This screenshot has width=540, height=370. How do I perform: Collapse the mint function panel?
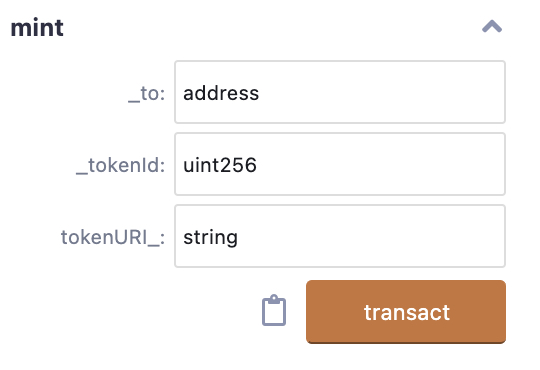(492, 27)
